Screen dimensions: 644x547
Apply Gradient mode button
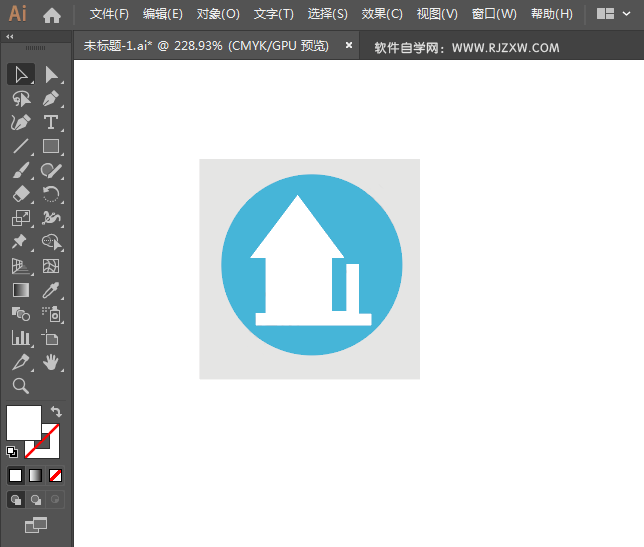click(x=36, y=476)
